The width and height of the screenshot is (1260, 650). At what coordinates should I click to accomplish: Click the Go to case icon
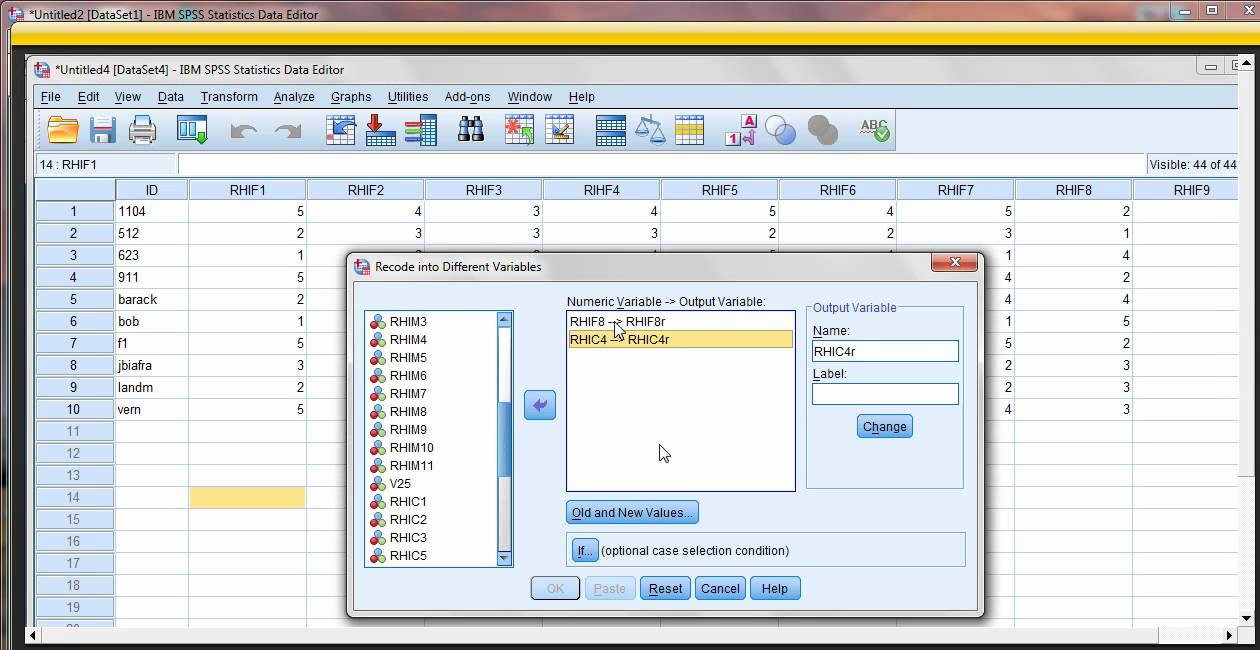(341, 130)
